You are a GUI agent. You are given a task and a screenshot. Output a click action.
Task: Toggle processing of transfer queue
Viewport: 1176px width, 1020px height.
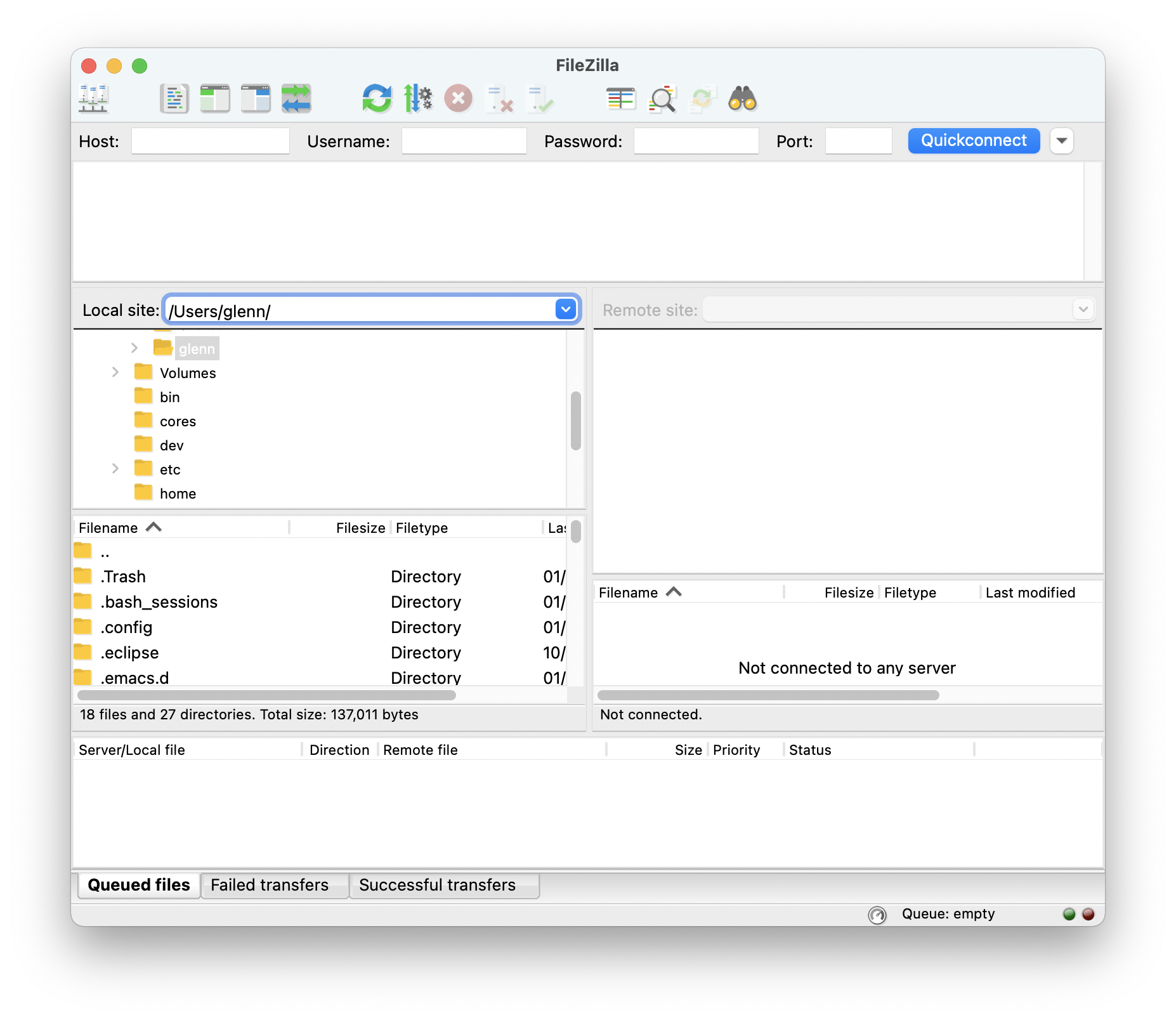pos(418,99)
